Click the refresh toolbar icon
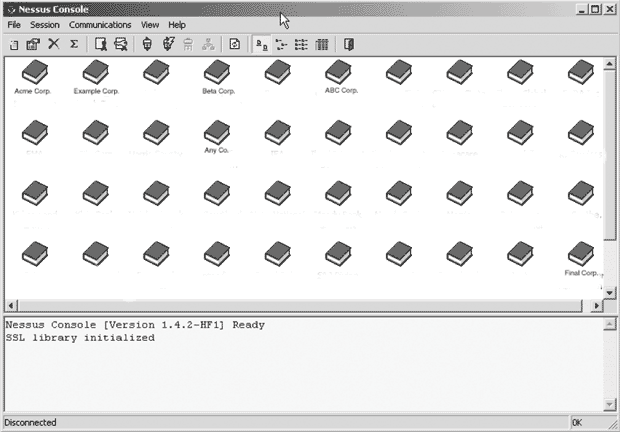This screenshot has width=620, height=432. [x=234, y=44]
